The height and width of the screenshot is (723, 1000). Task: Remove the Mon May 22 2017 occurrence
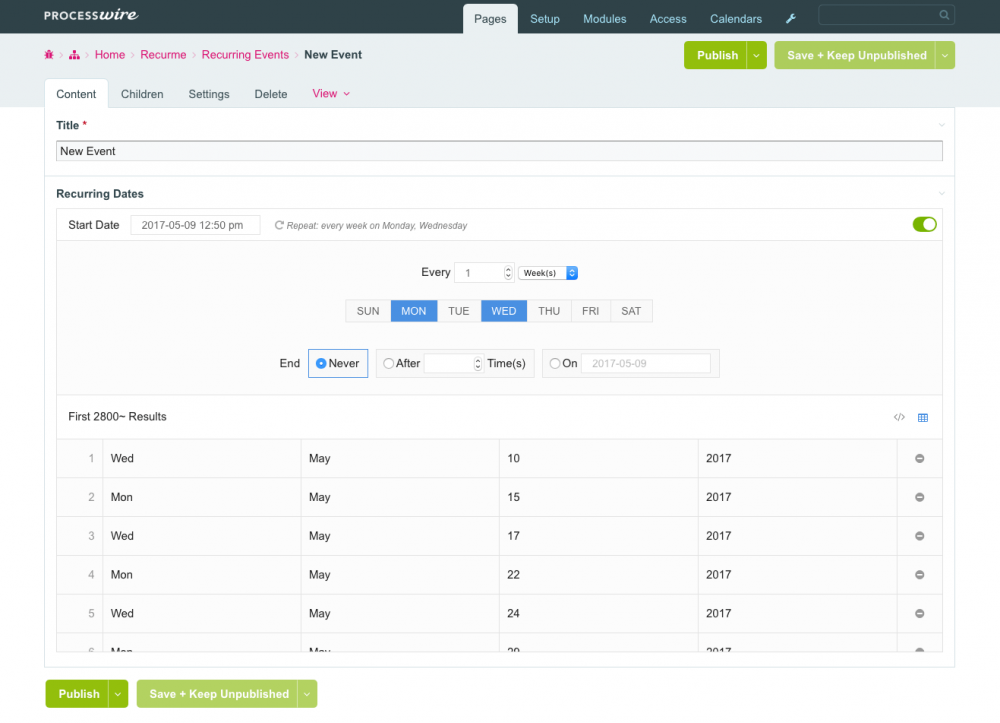[x=919, y=575]
